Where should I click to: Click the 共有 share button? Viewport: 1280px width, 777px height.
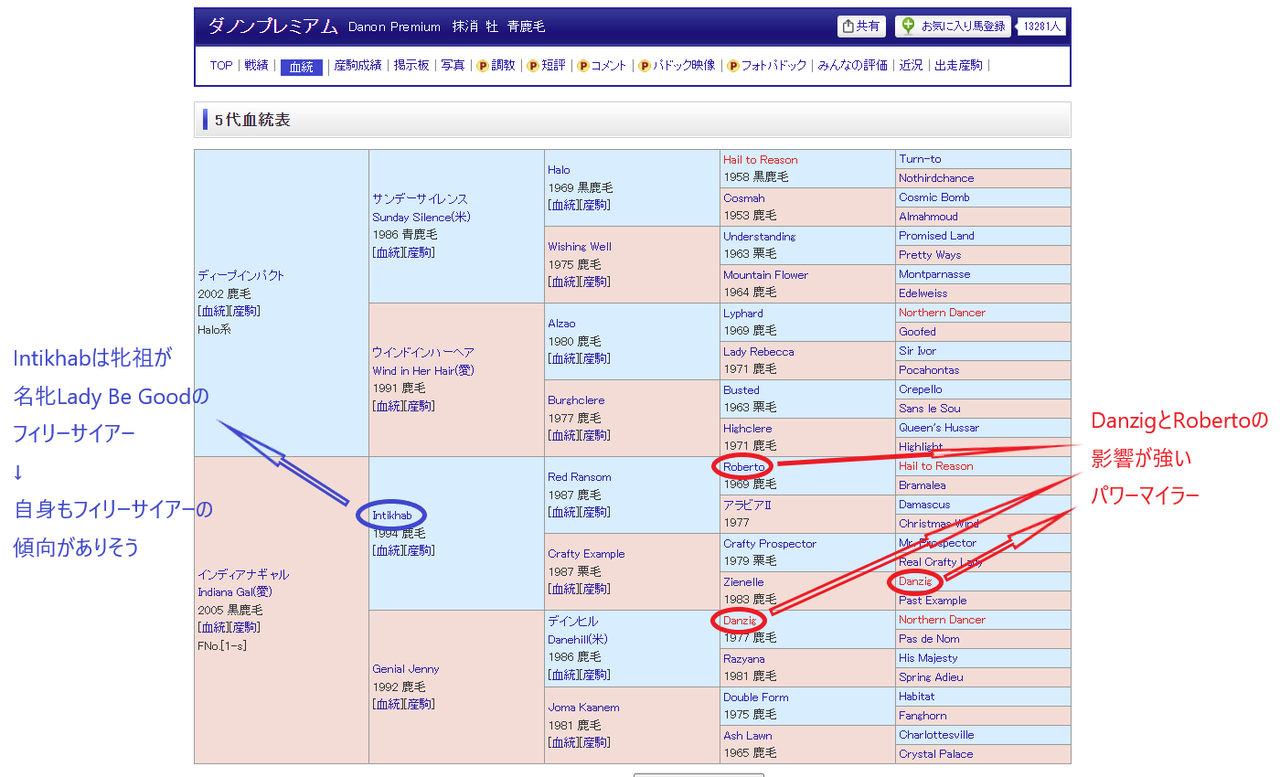click(861, 27)
